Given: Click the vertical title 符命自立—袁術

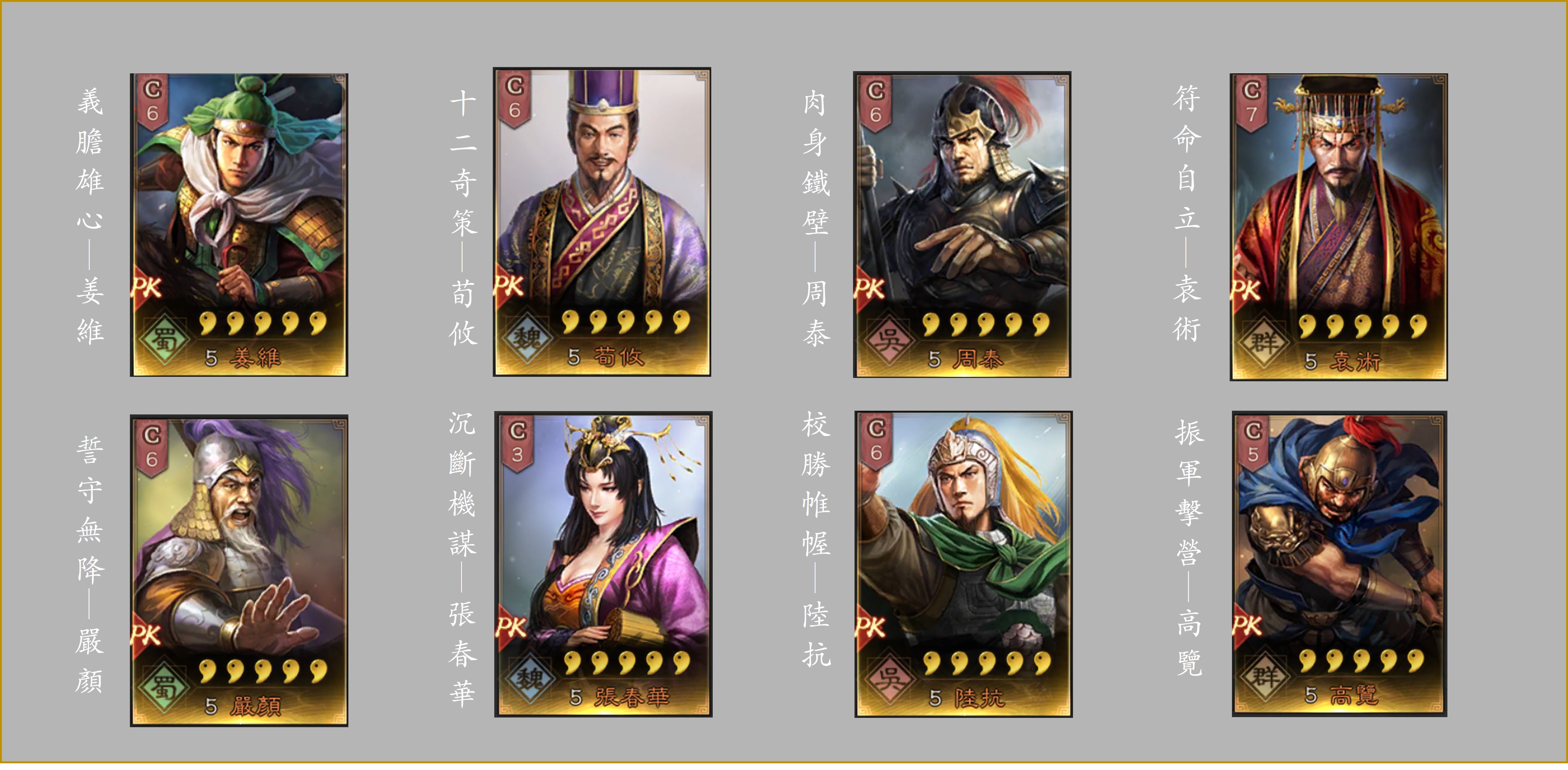Looking at the screenshot, I should [1187, 213].
